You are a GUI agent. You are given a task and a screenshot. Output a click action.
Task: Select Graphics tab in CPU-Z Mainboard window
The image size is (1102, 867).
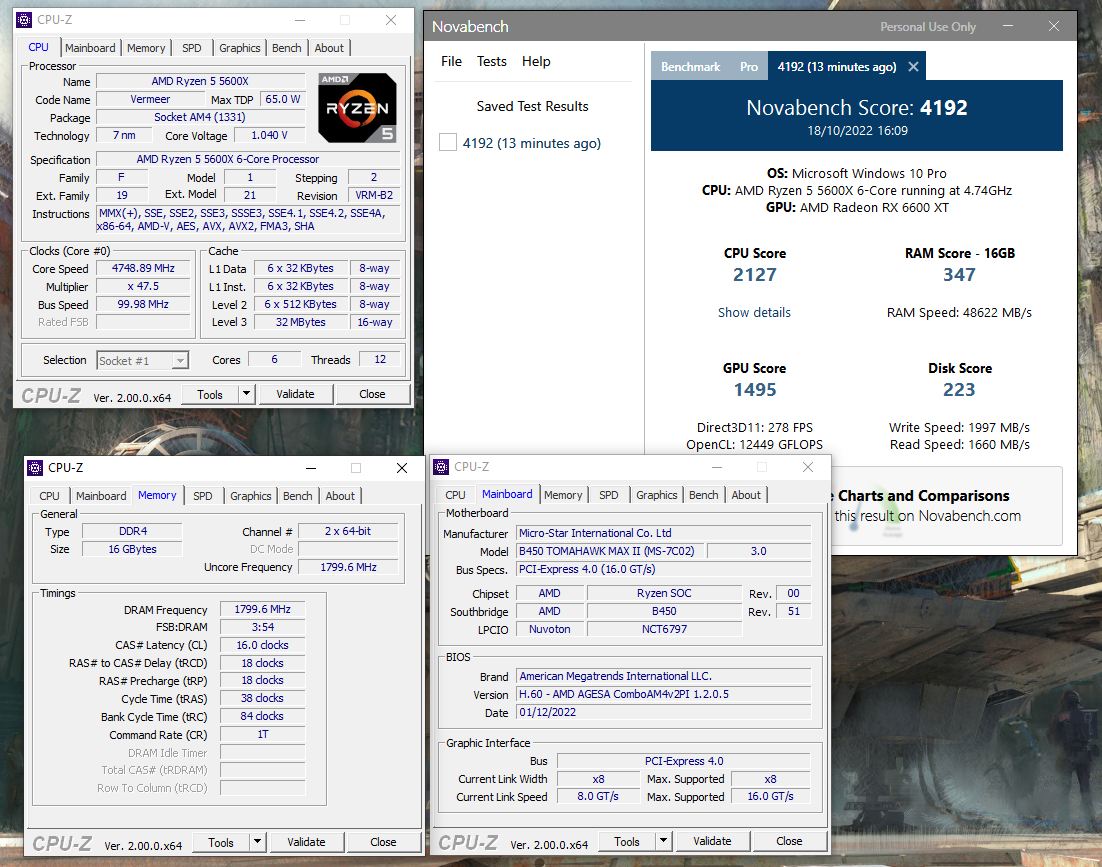pyautogui.click(x=656, y=495)
